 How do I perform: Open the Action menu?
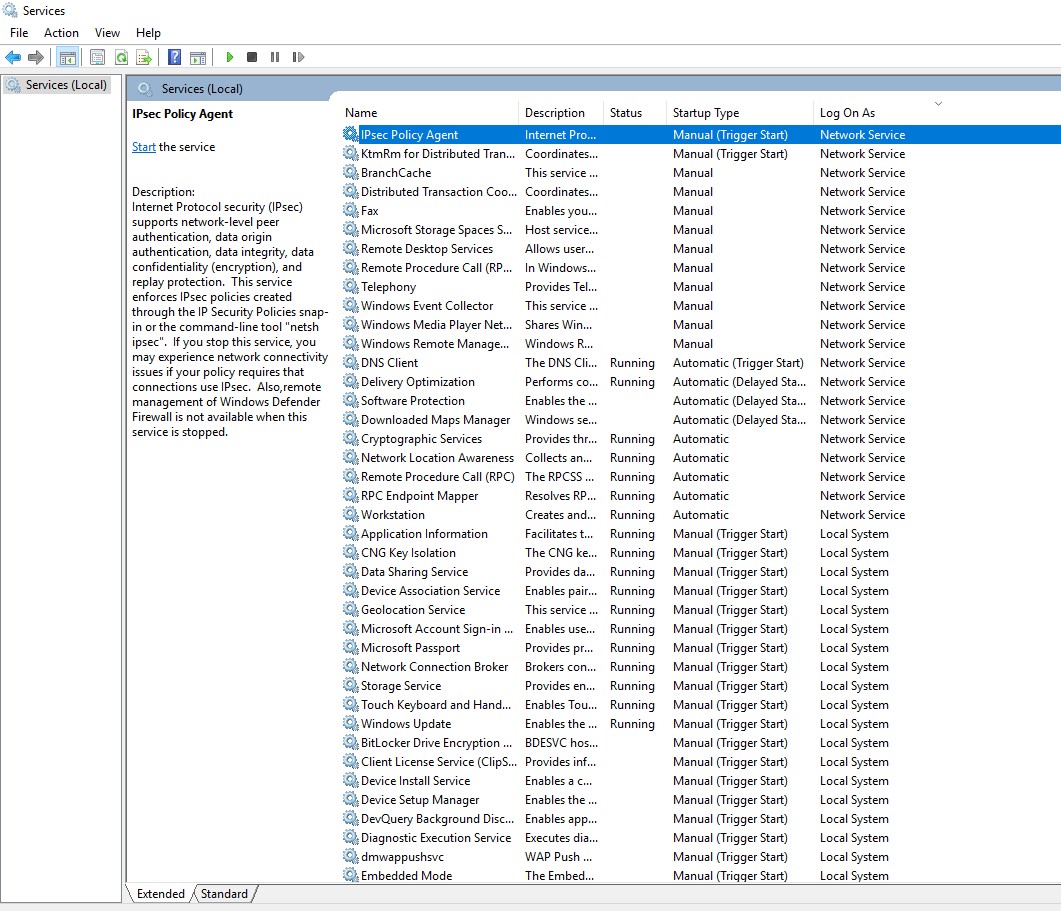click(x=61, y=32)
